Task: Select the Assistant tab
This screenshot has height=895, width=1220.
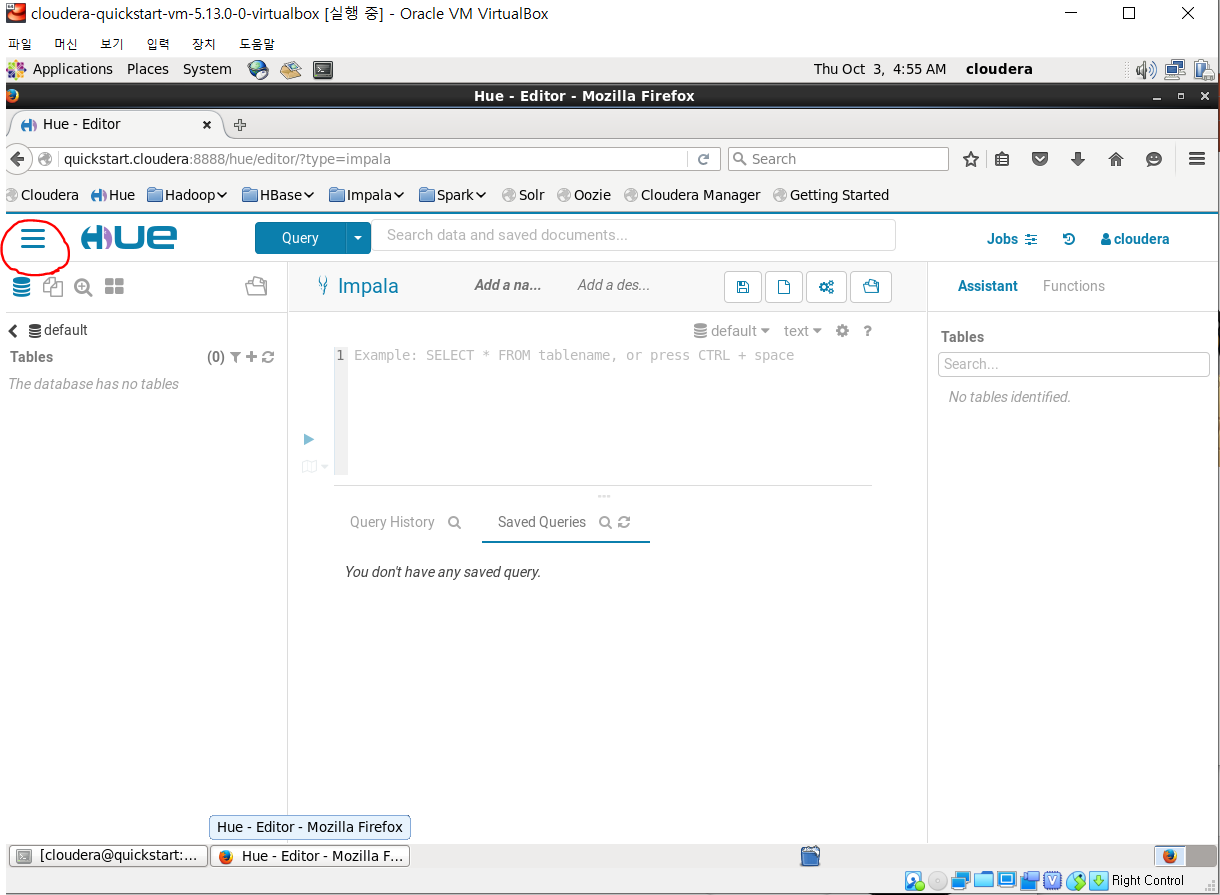Action: tap(988, 286)
